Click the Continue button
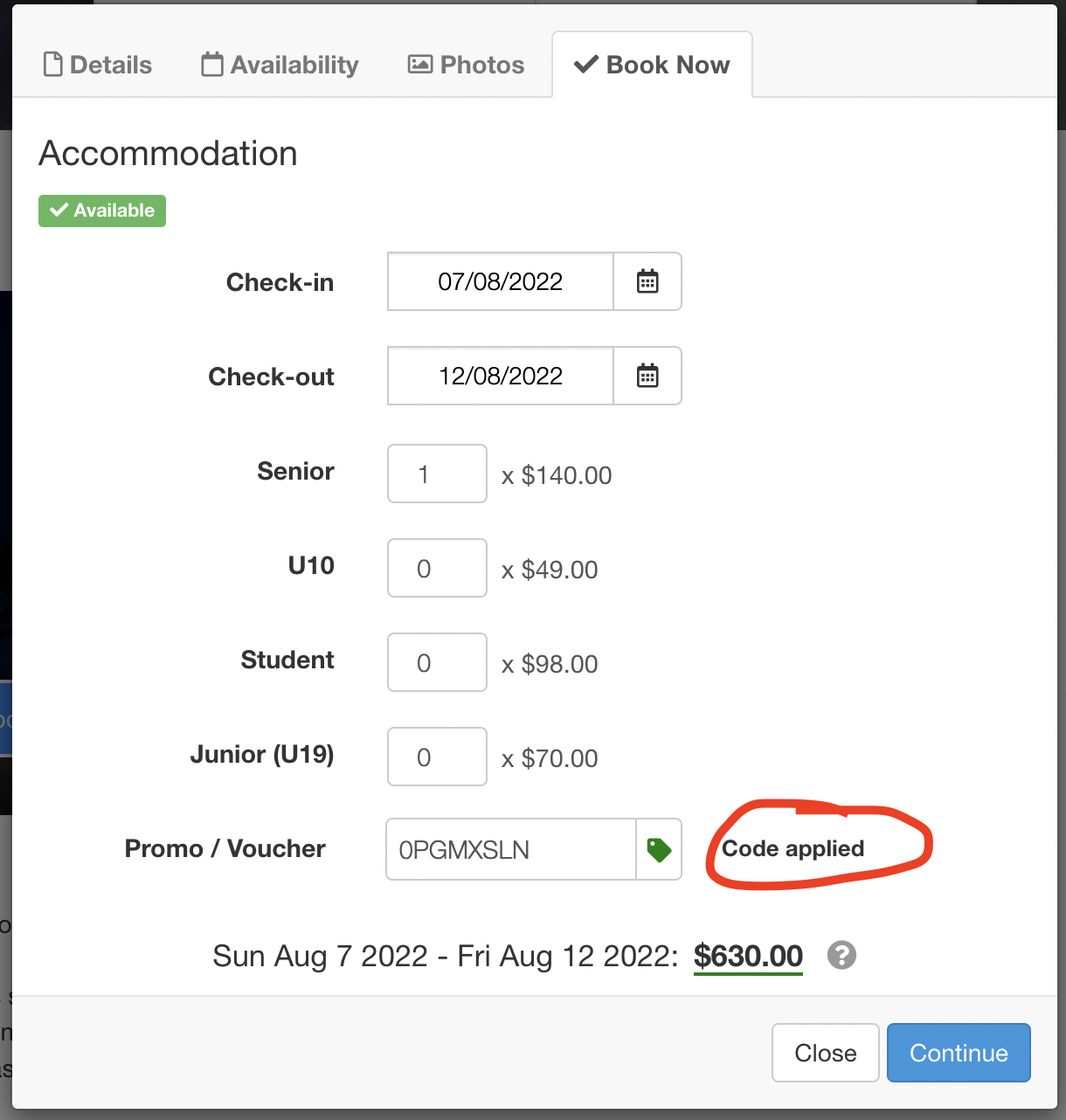Image resolution: width=1066 pixels, height=1120 pixels. pos(959,1053)
